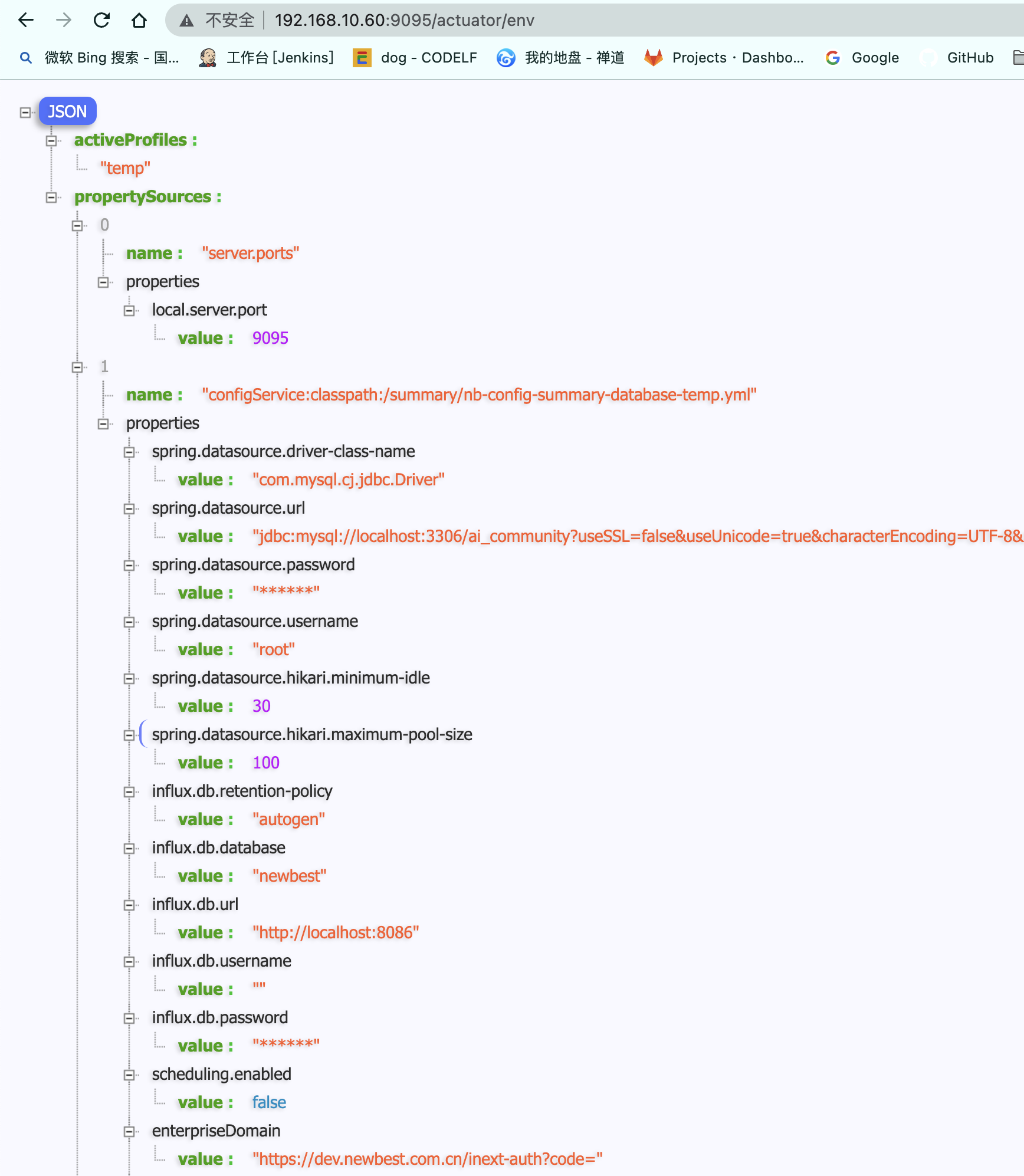
Task: Select the minimum-idle value 30
Action: pyautogui.click(x=261, y=706)
